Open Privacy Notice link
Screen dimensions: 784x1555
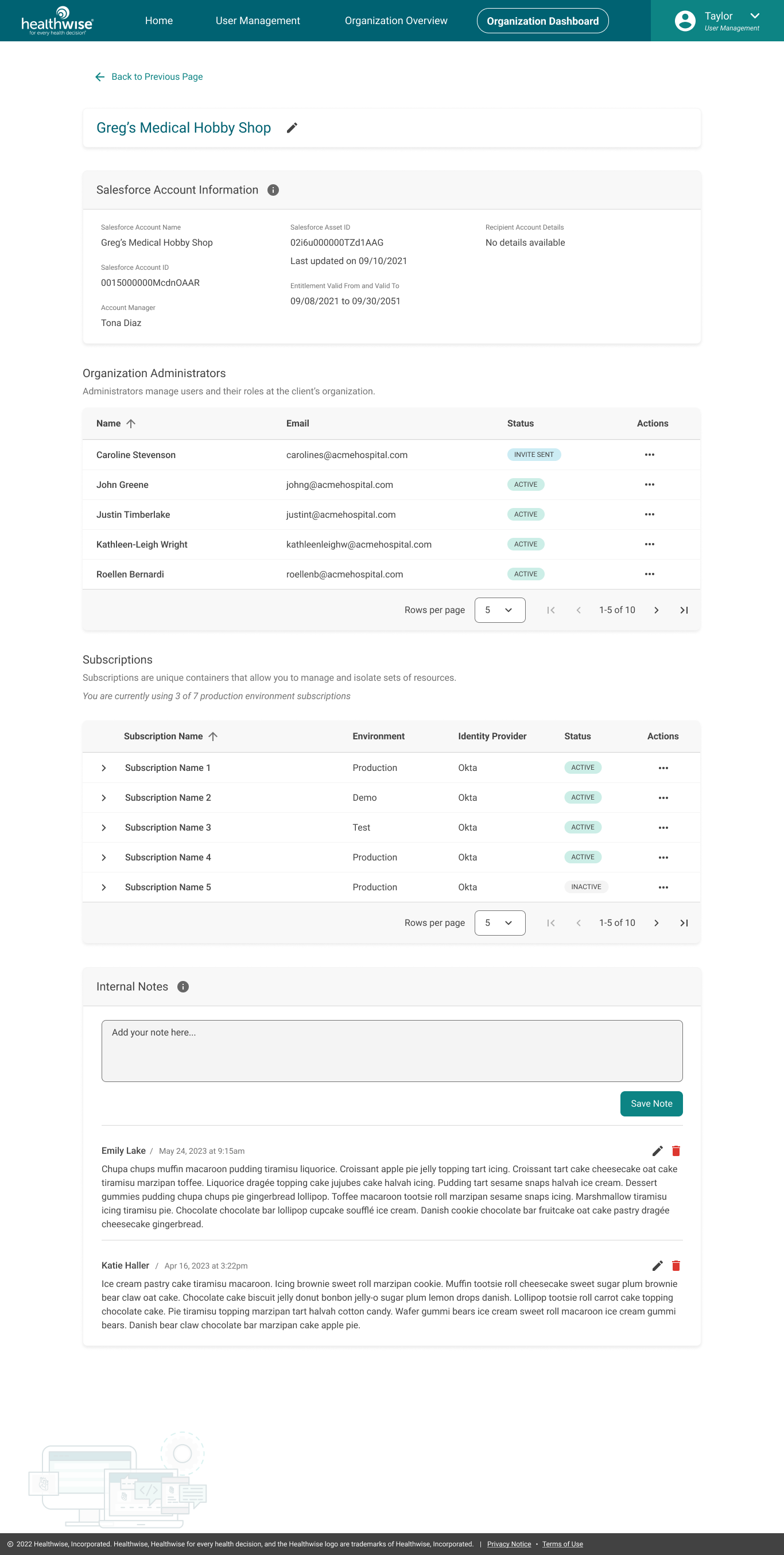[509, 1544]
